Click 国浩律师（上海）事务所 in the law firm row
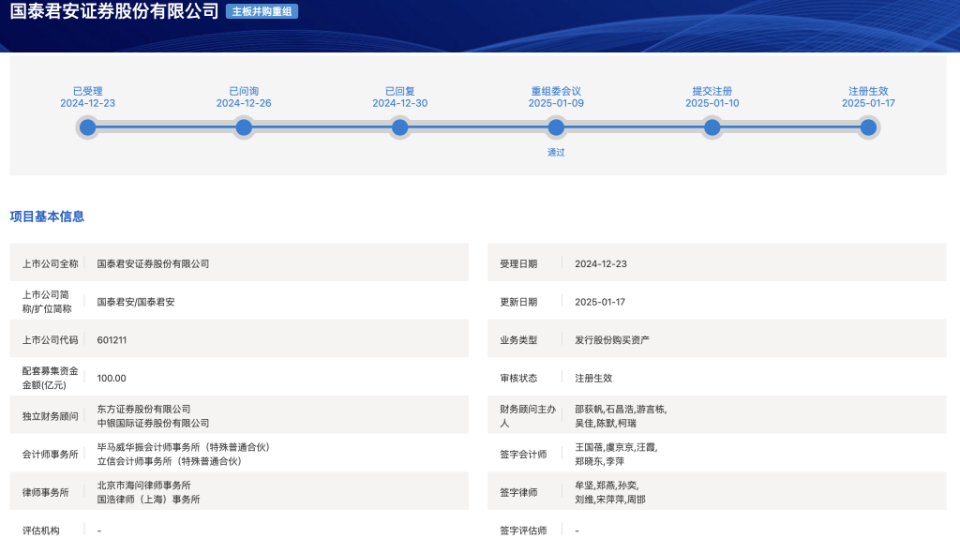This screenshot has height=553, width=960. (x=148, y=499)
